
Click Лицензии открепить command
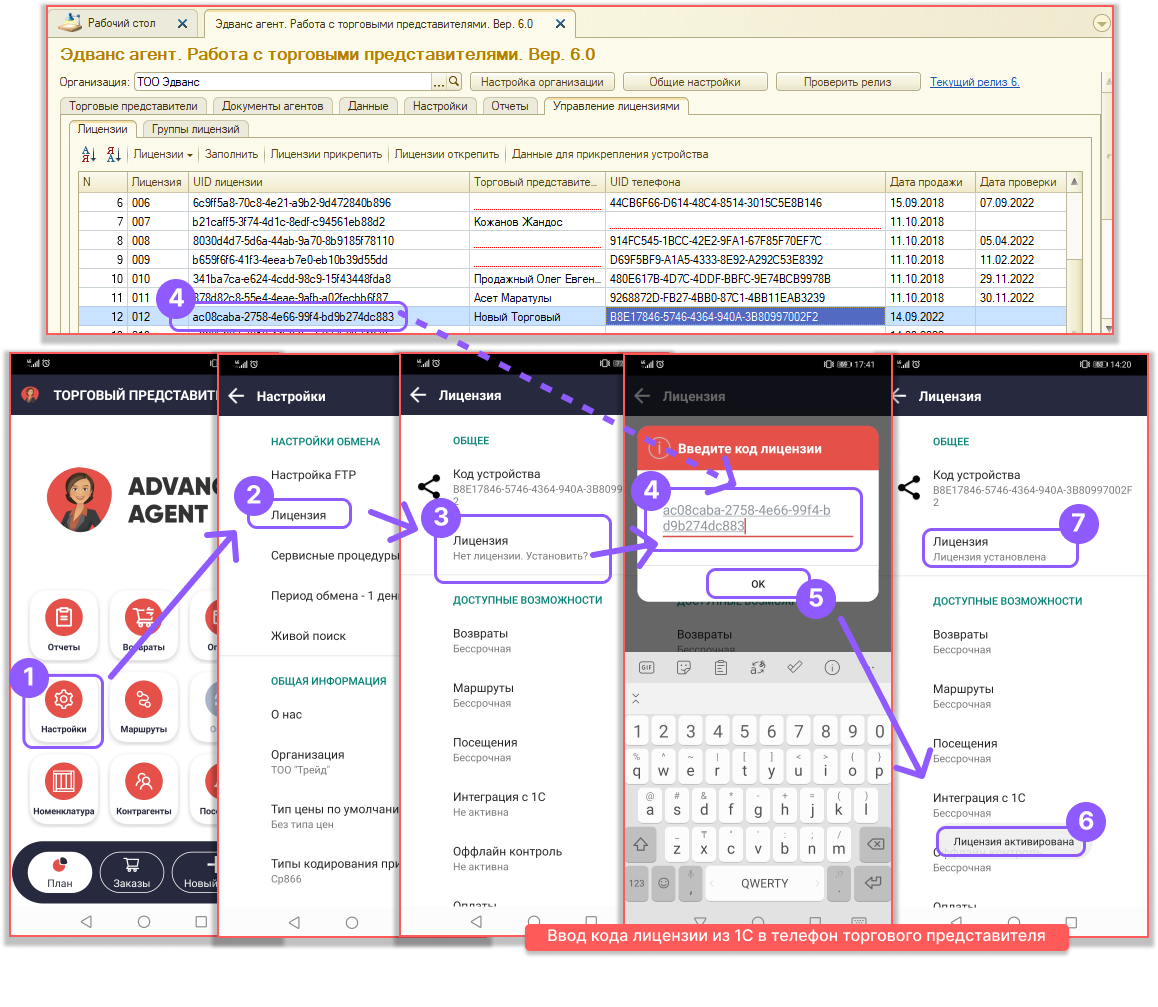tap(446, 154)
